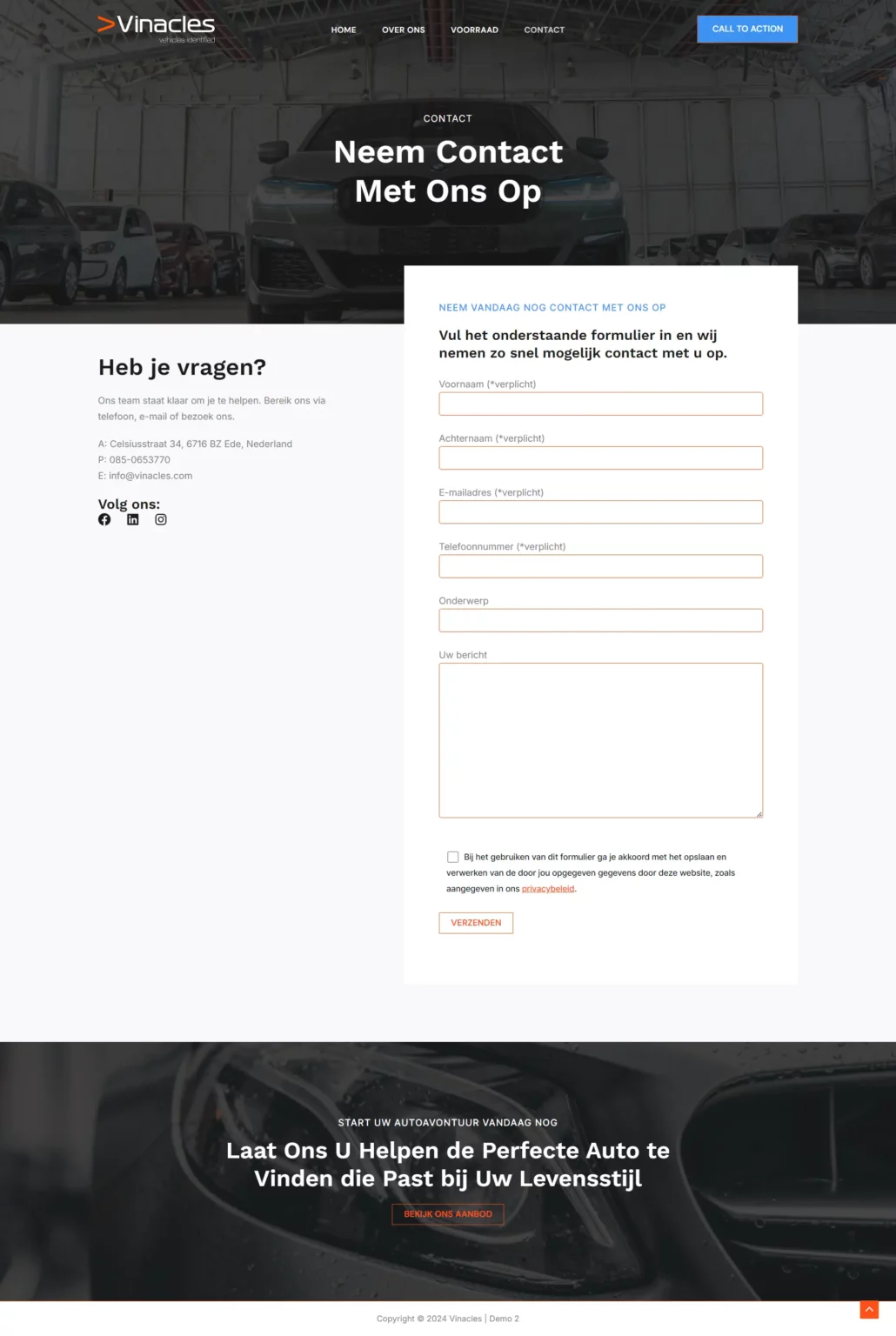Open the OVER ONS menu item
Screen dimensions: 896x1336
coord(404,30)
